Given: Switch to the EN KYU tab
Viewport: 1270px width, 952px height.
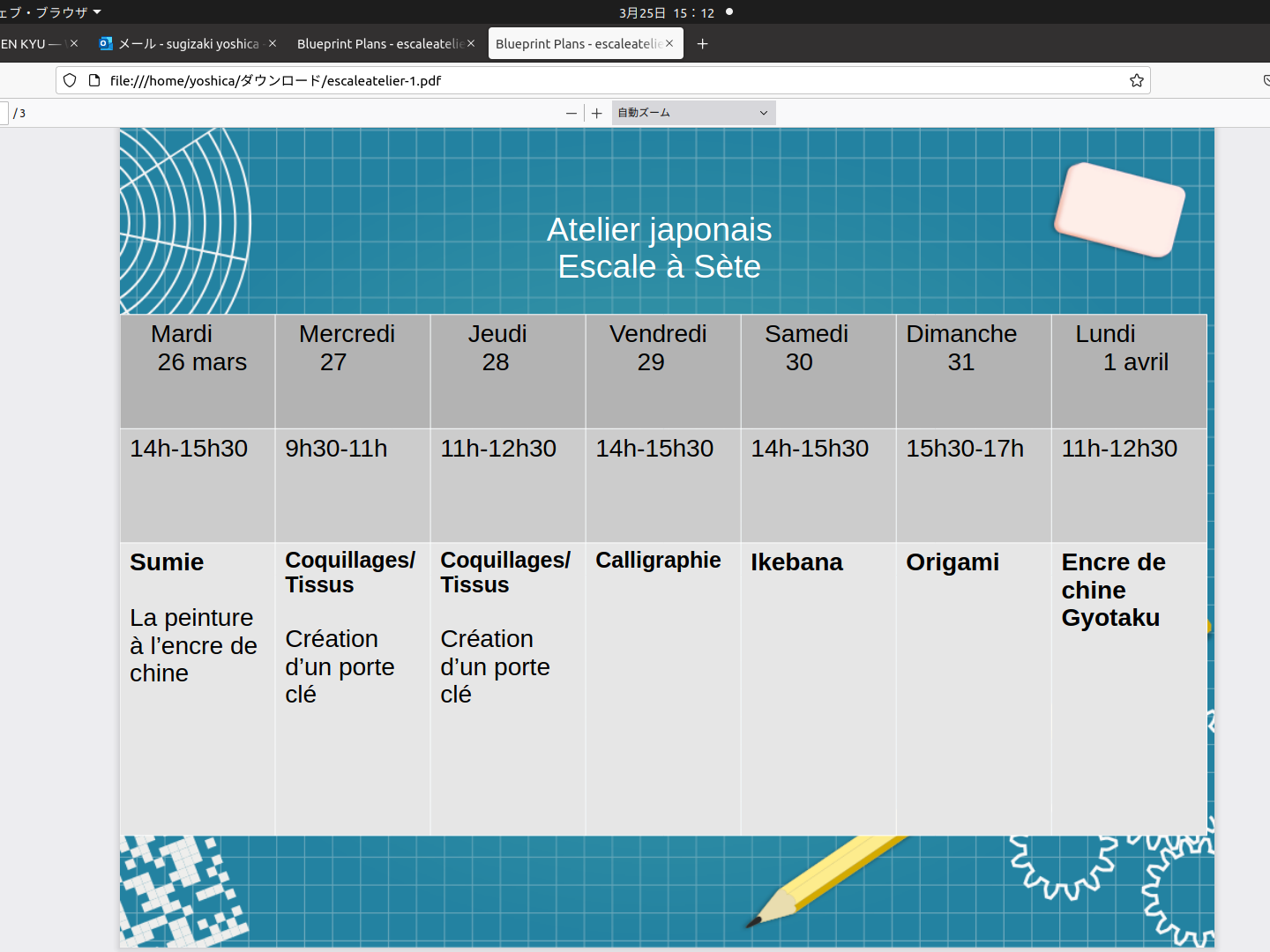Looking at the screenshot, I should pyautogui.click(x=26, y=43).
